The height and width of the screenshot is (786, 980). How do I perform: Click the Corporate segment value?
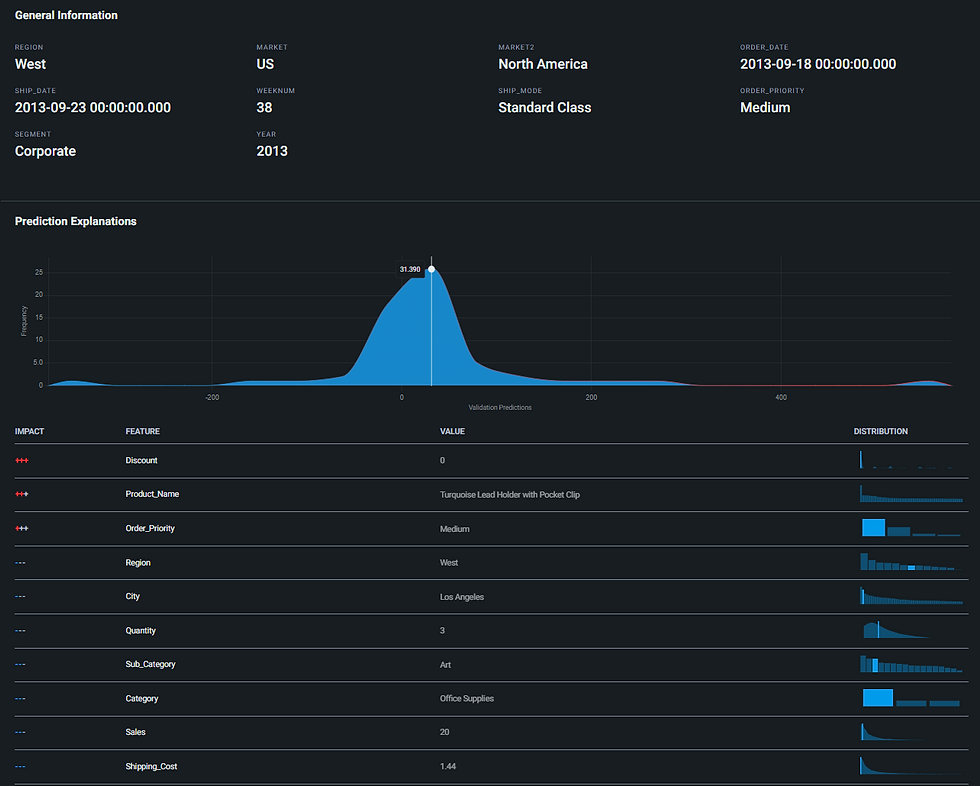coord(46,151)
